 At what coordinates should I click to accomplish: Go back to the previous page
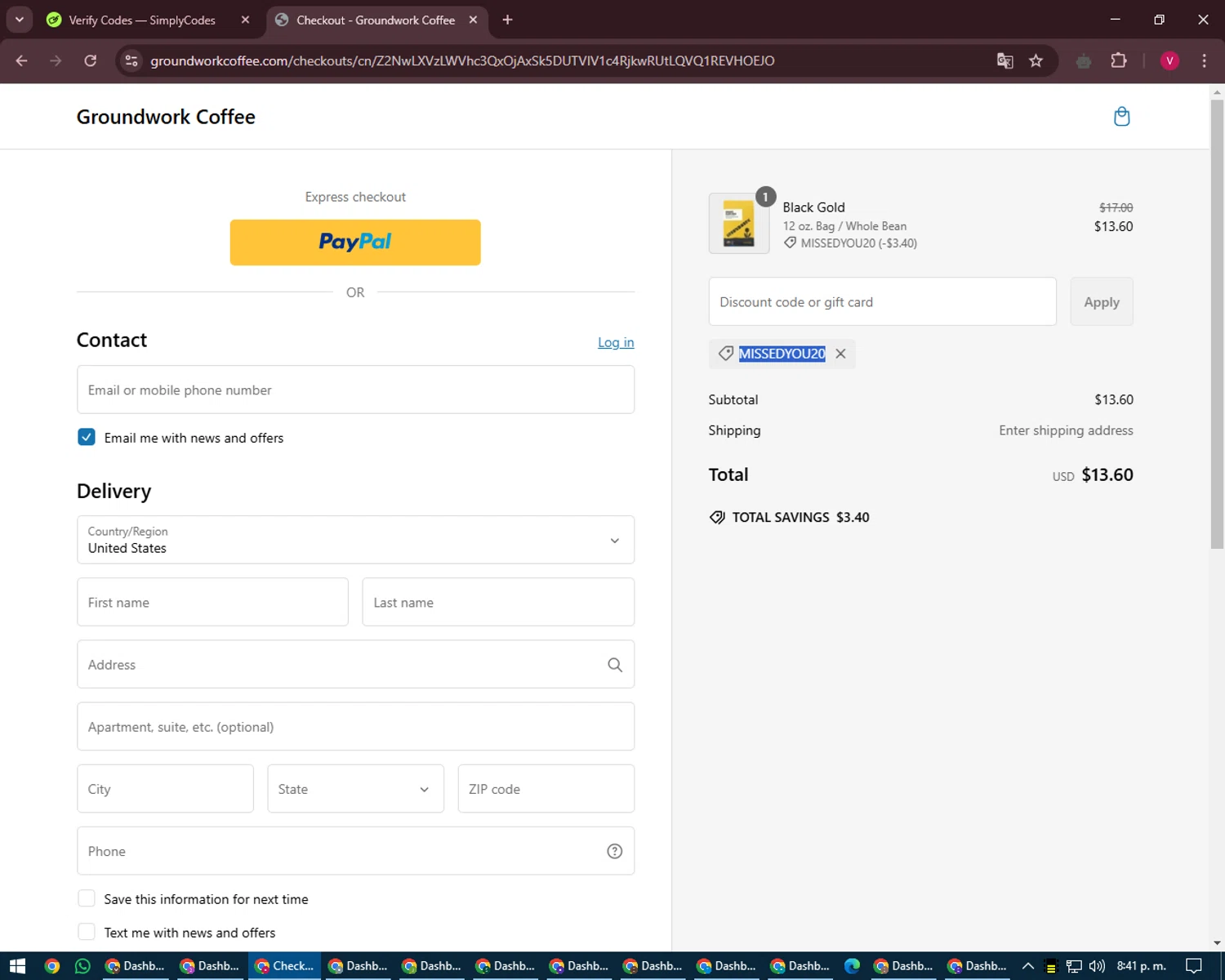tap(22, 61)
